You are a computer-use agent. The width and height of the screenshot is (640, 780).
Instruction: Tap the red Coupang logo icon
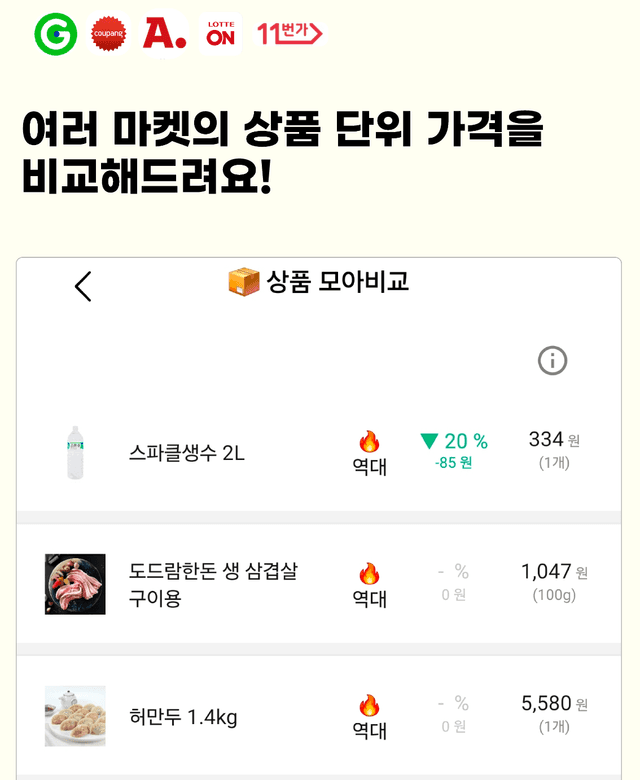point(108,35)
